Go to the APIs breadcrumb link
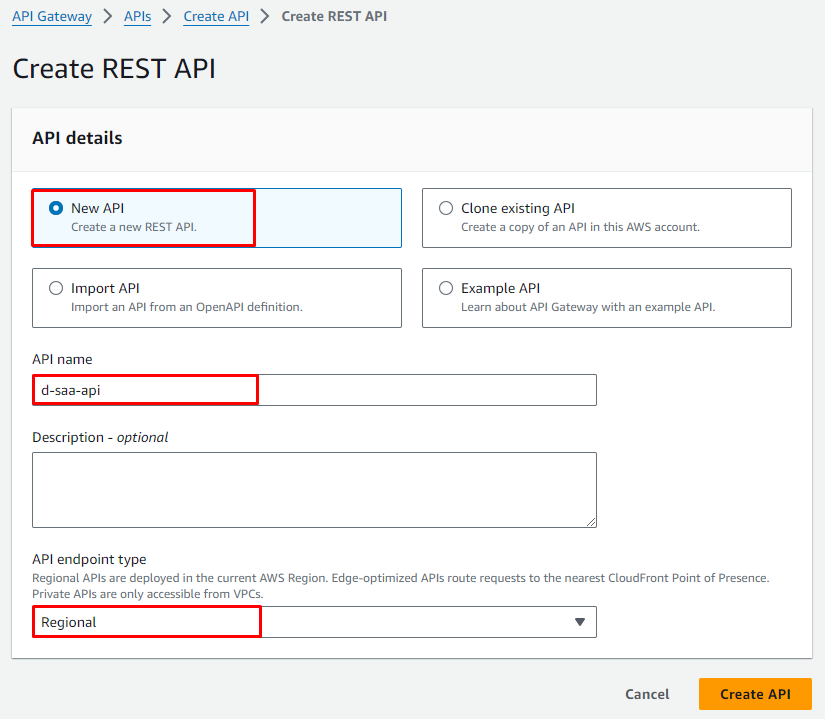Image resolution: width=825 pixels, height=719 pixels. point(138,16)
